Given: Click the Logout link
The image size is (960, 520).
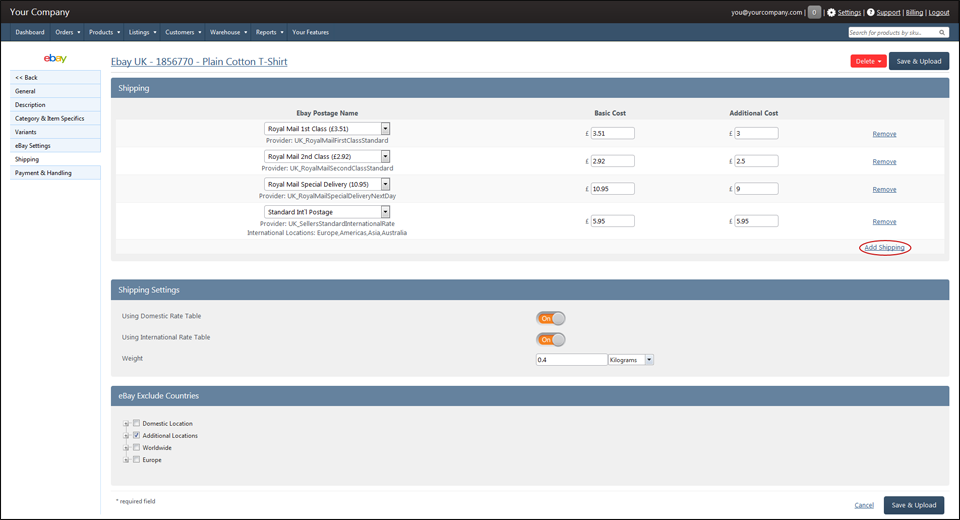Looking at the screenshot, I should (x=939, y=12).
